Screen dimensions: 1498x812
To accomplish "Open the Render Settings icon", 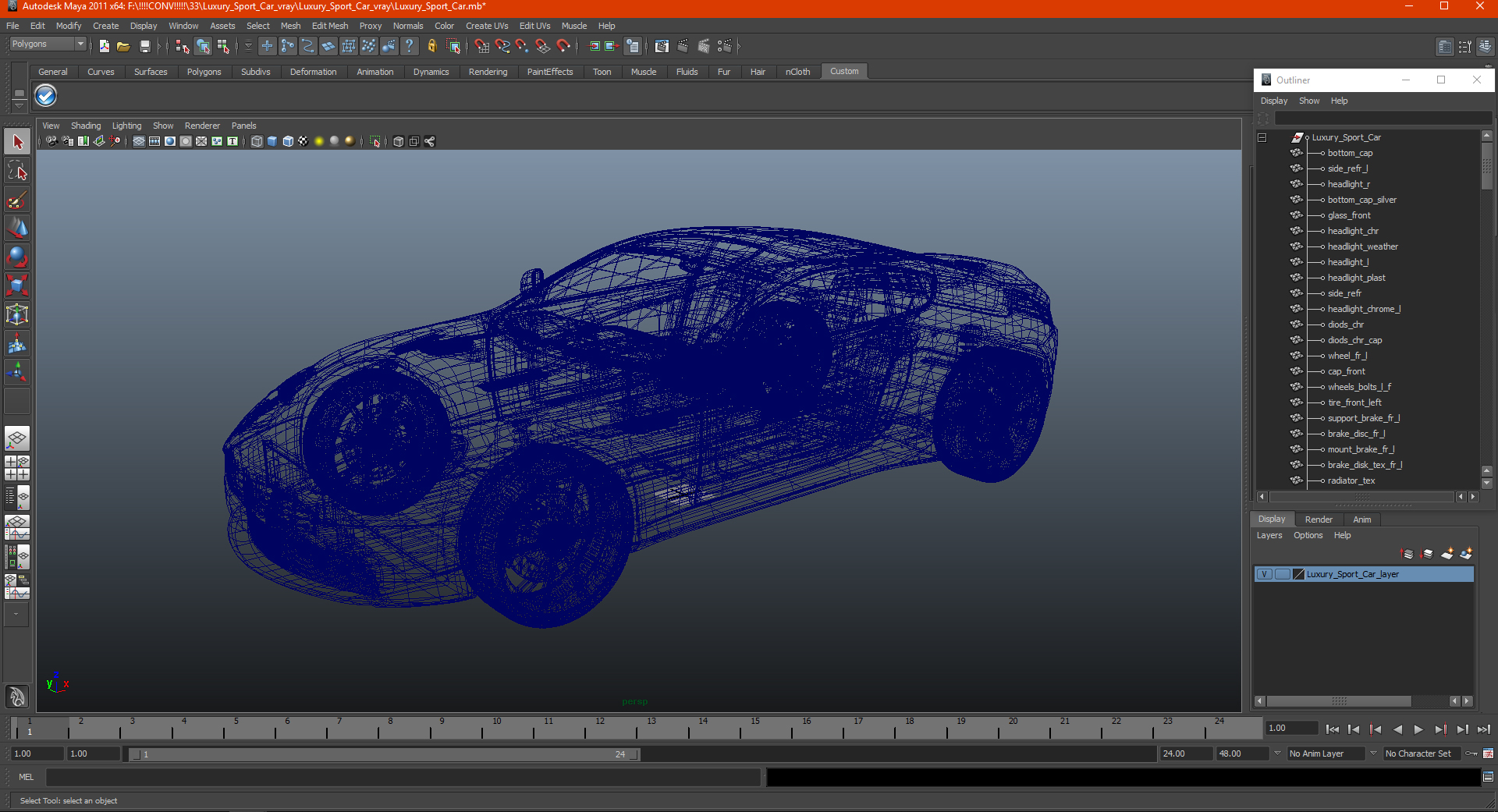I will (x=725, y=46).
